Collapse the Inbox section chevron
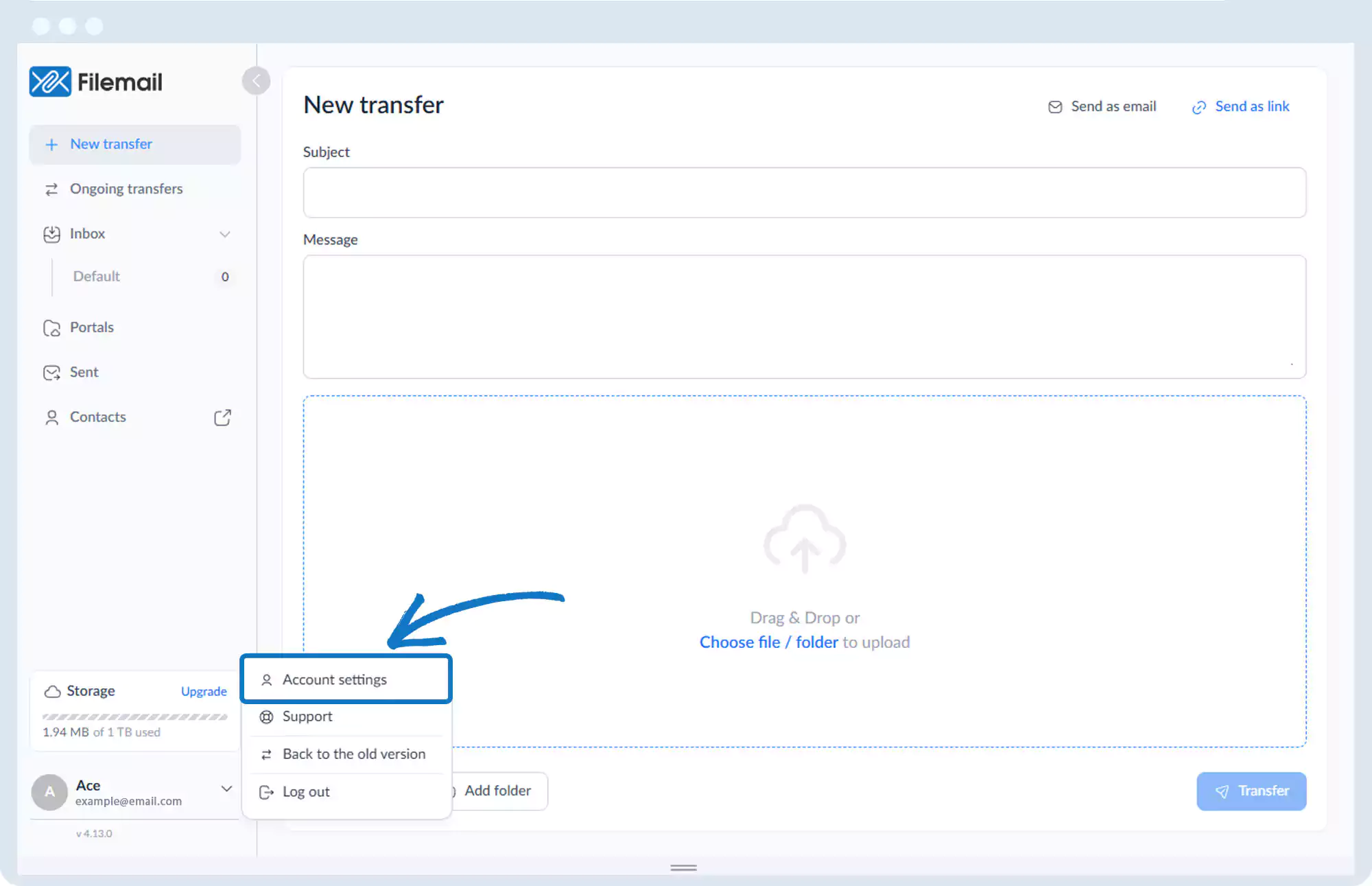1372x886 pixels. (224, 234)
